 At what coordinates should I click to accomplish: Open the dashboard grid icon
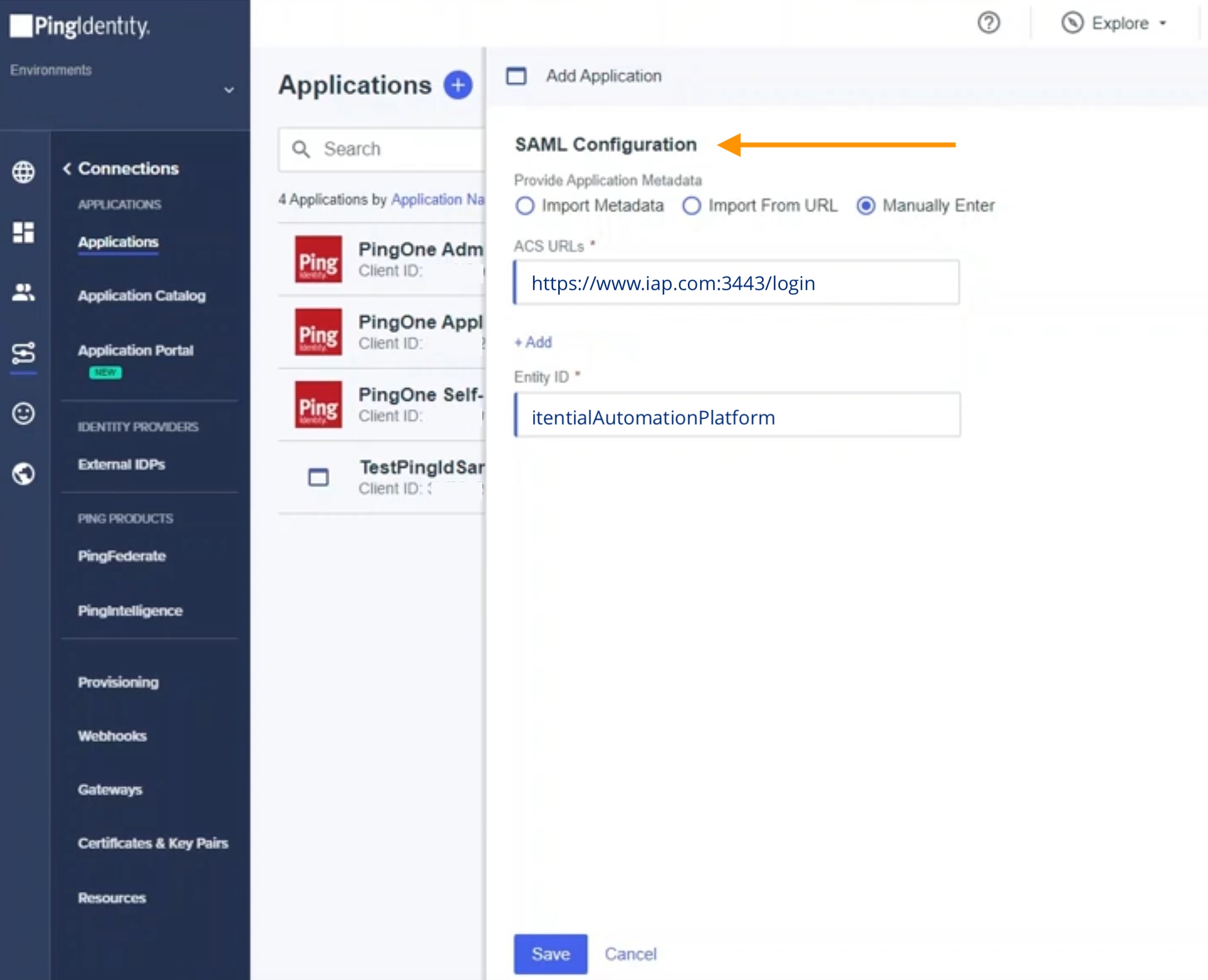pos(23,232)
